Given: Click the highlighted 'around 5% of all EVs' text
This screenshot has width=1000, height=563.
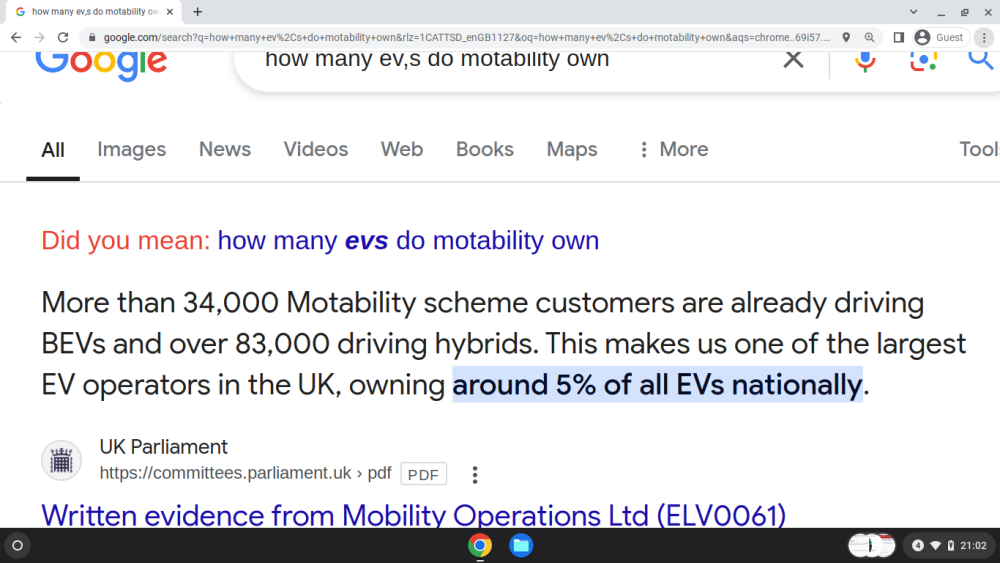Looking at the screenshot, I should click(658, 385).
